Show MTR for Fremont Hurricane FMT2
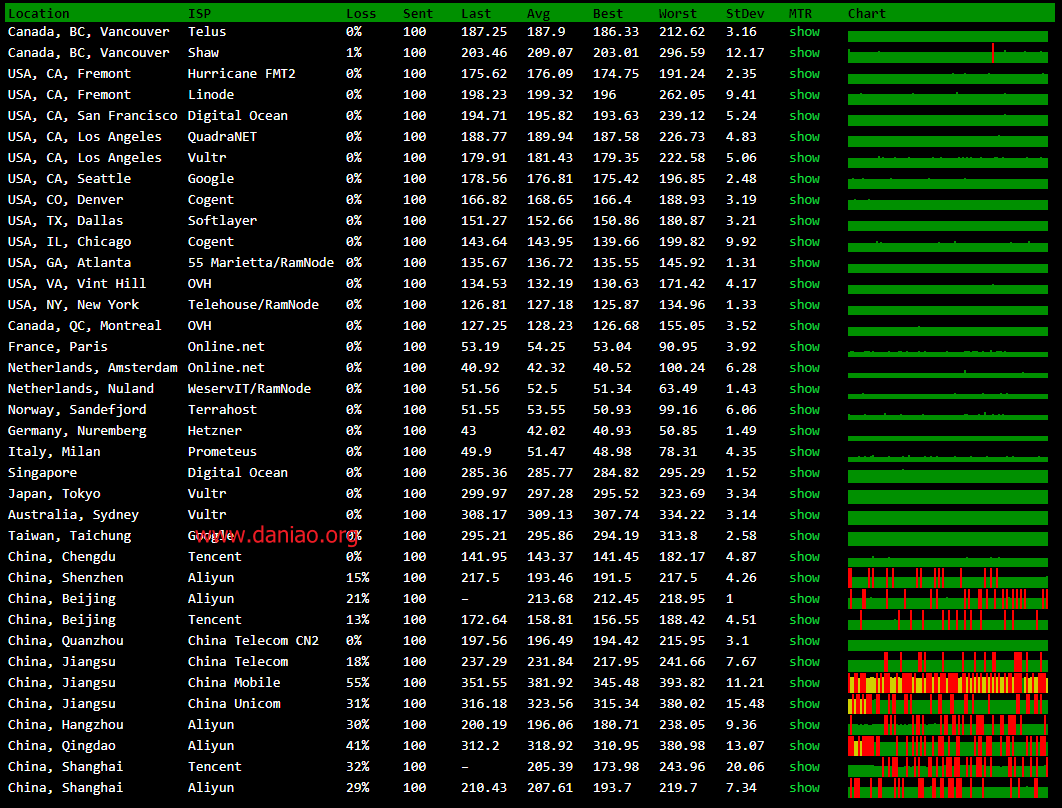Image resolution: width=1062 pixels, height=808 pixels. [804, 74]
